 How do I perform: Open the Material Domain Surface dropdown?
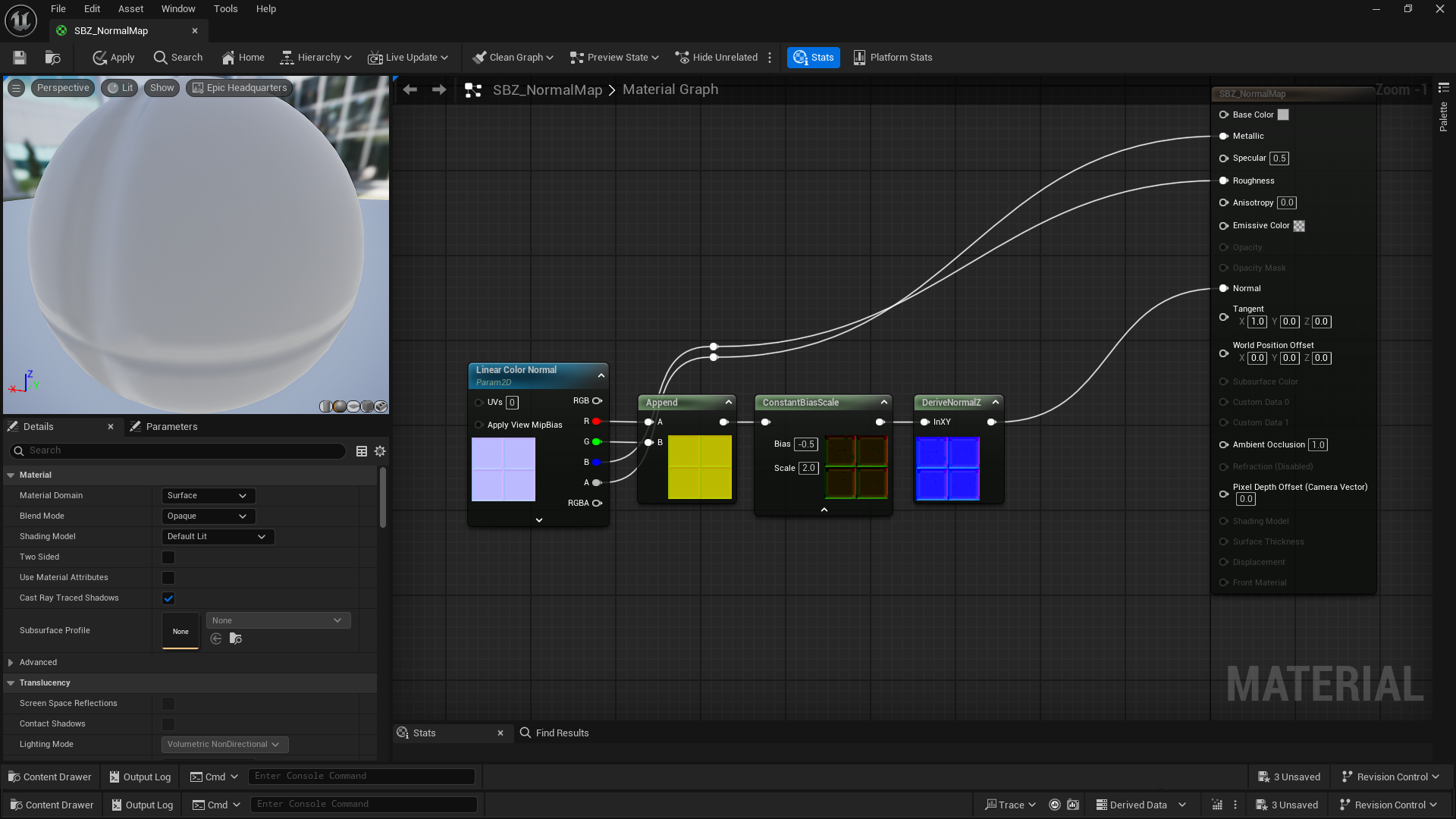click(209, 495)
